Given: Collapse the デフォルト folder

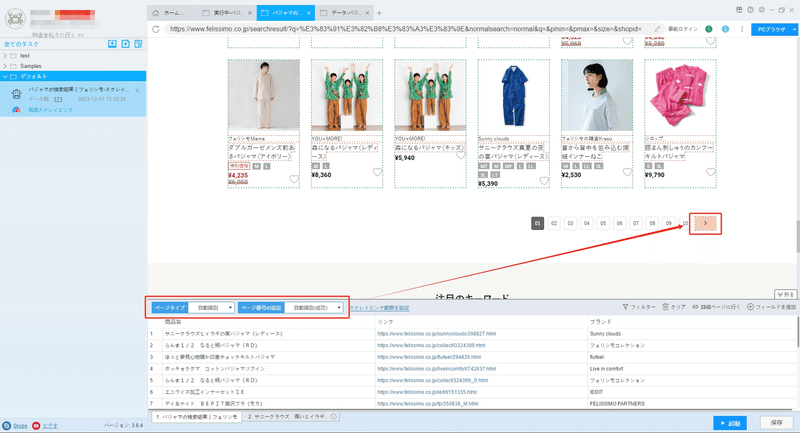Looking at the screenshot, I should 5,77.
